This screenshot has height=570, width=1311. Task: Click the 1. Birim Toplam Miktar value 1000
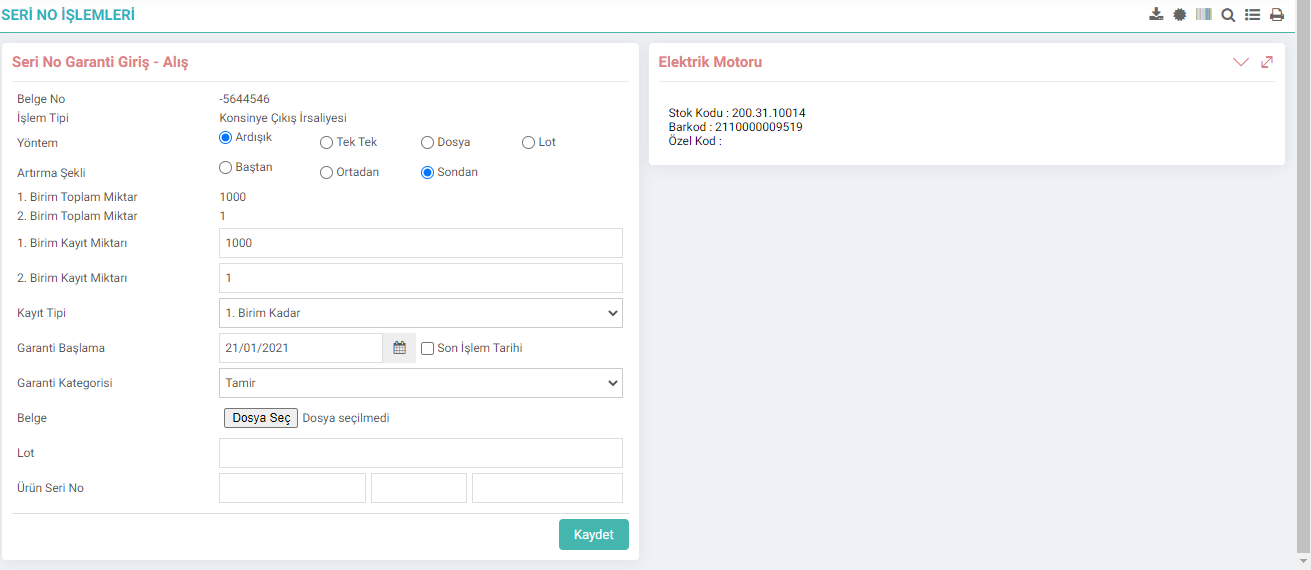click(x=232, y=197)
